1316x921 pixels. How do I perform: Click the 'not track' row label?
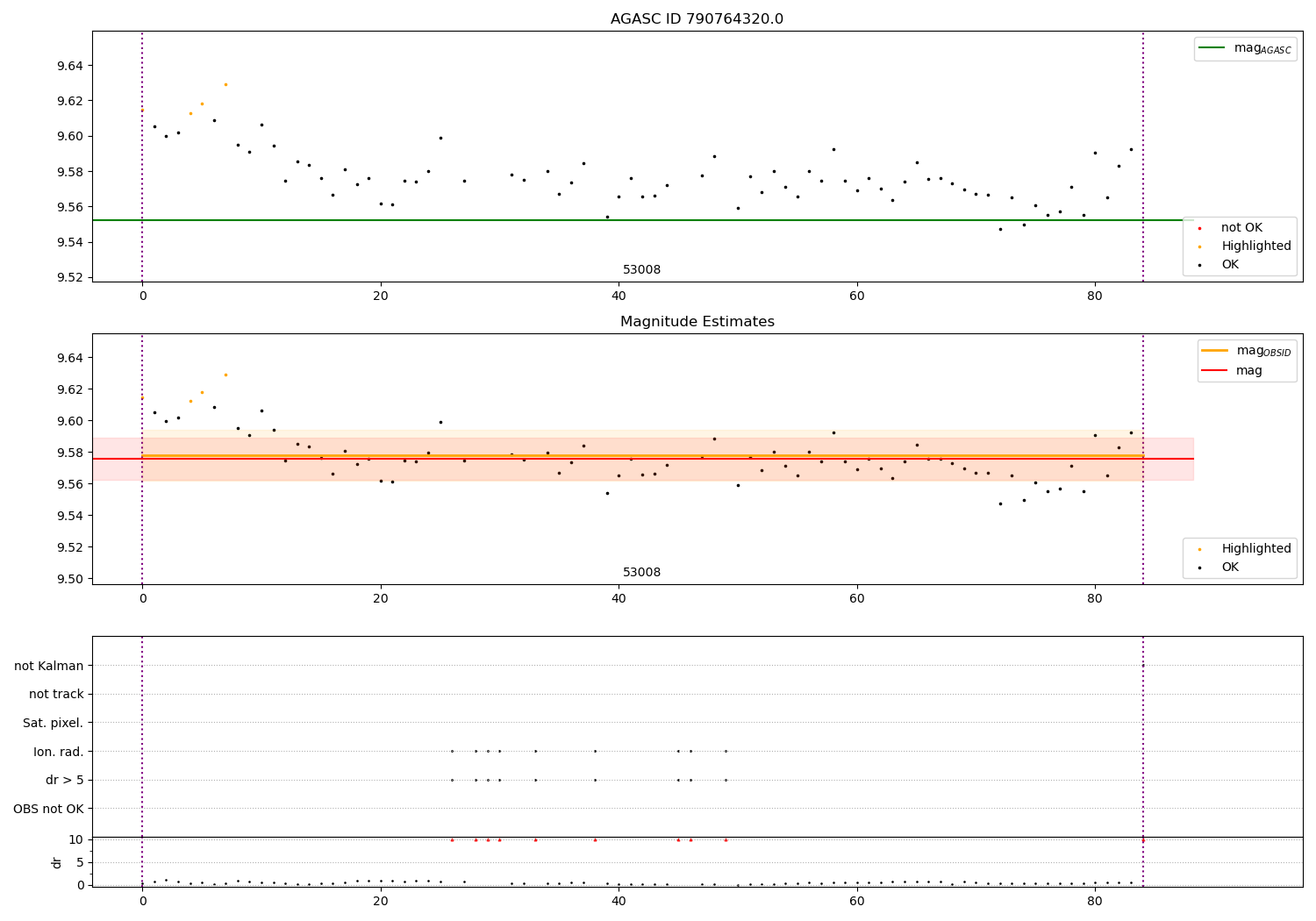click(x=56, y=695)
